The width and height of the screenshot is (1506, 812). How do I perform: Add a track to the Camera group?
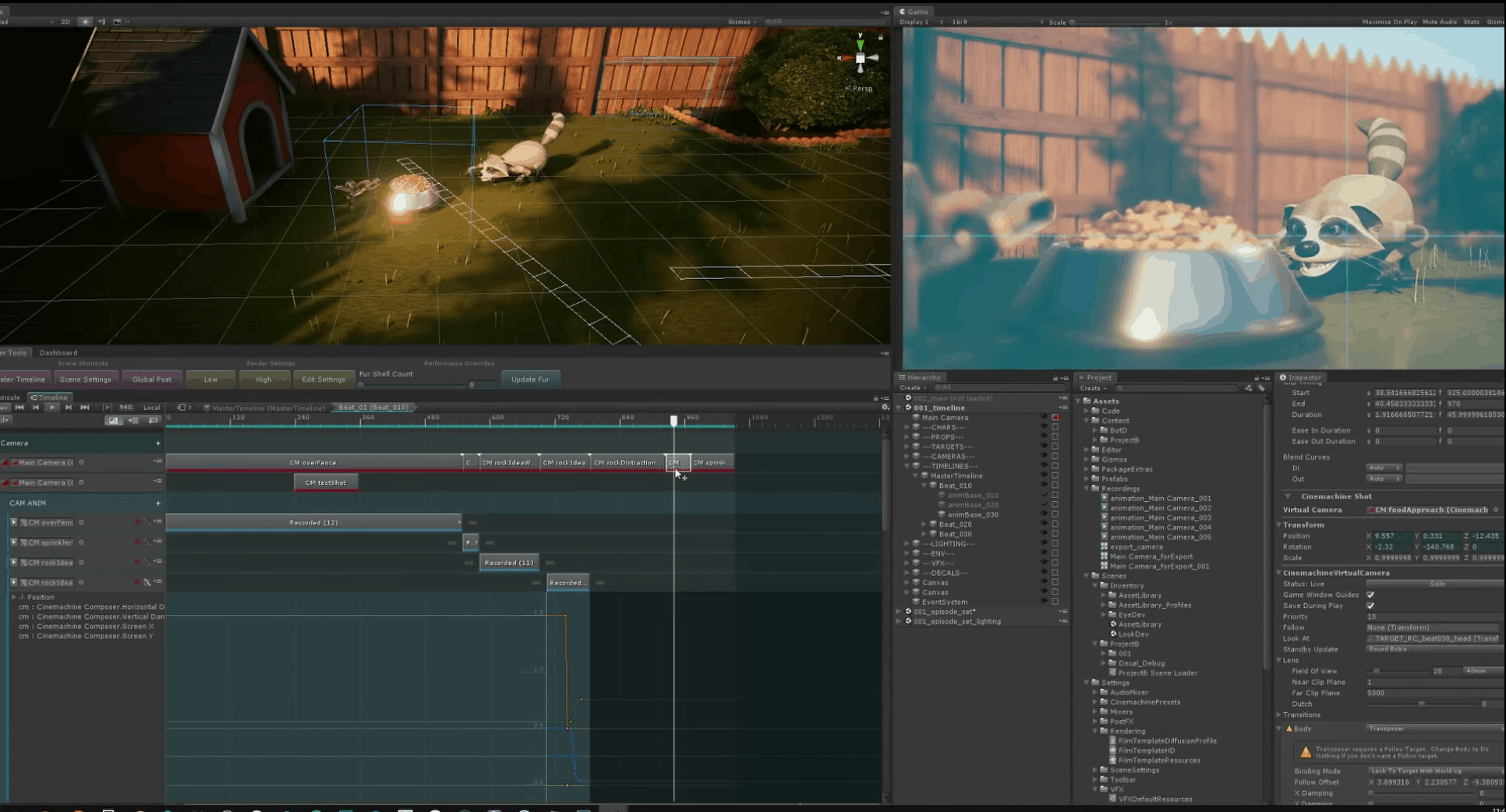[x=158, y=443]
